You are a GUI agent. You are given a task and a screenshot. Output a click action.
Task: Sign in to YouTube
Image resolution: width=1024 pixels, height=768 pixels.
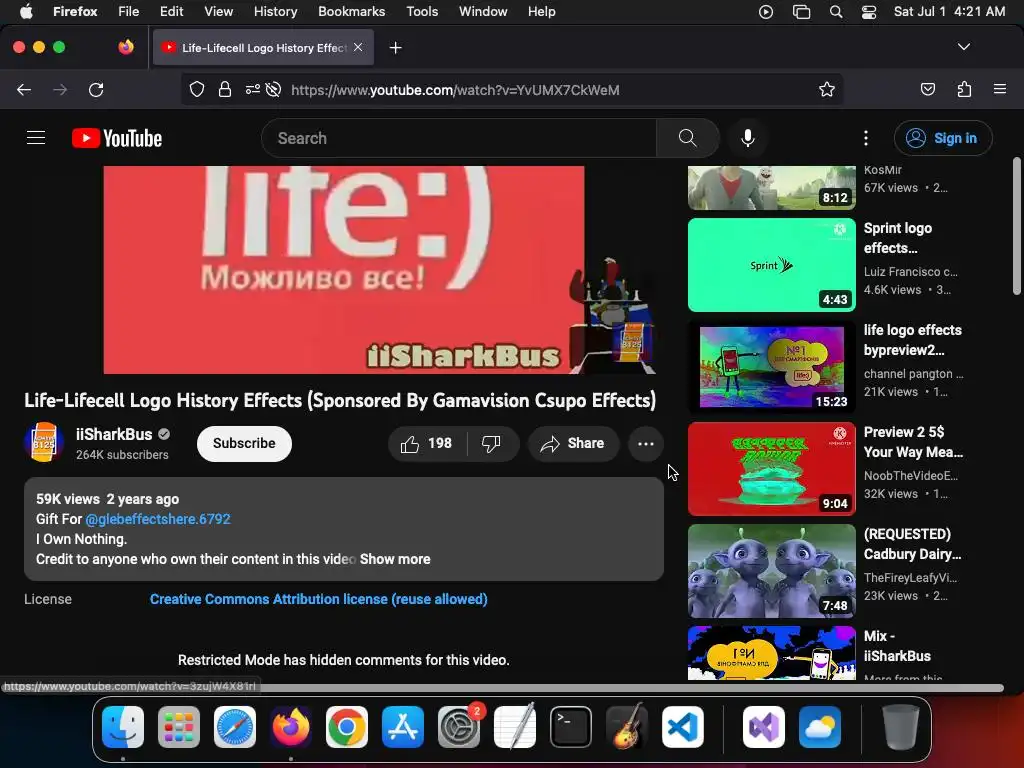[943, 138]
